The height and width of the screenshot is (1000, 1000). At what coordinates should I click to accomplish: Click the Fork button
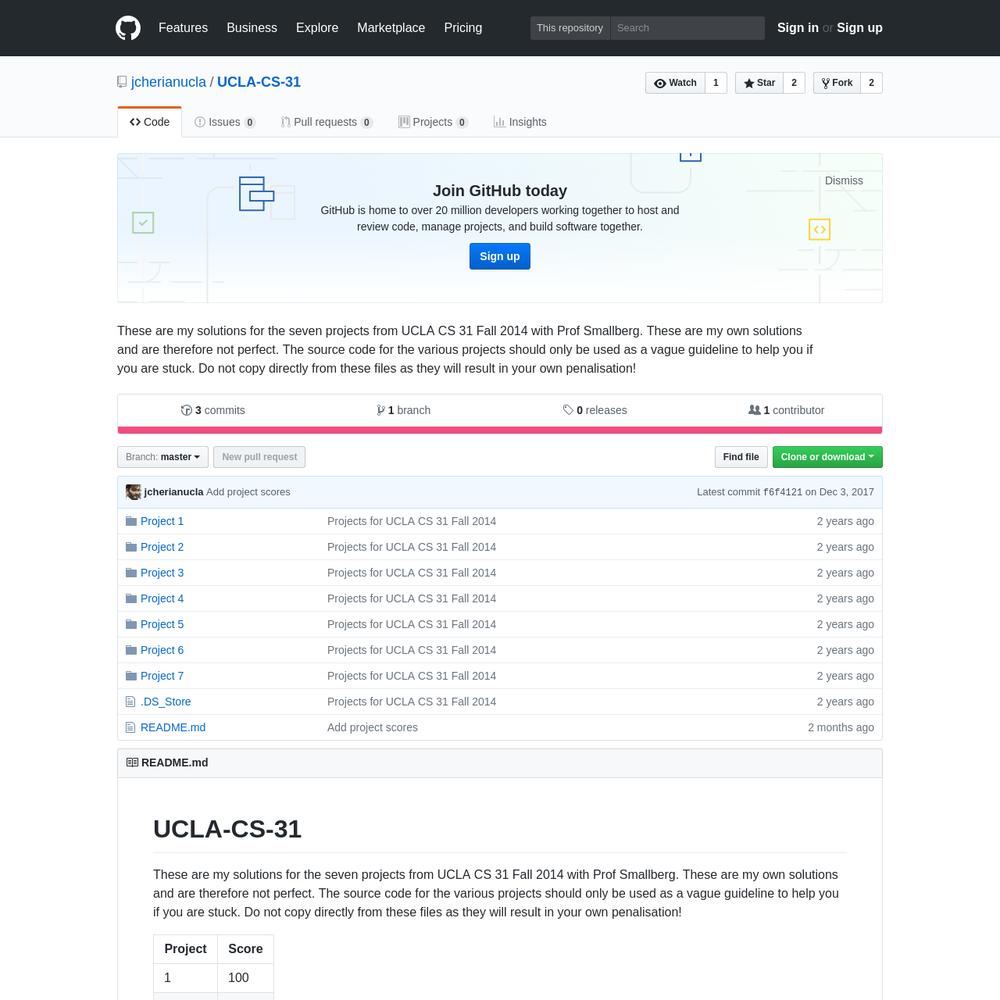[837, 83]
